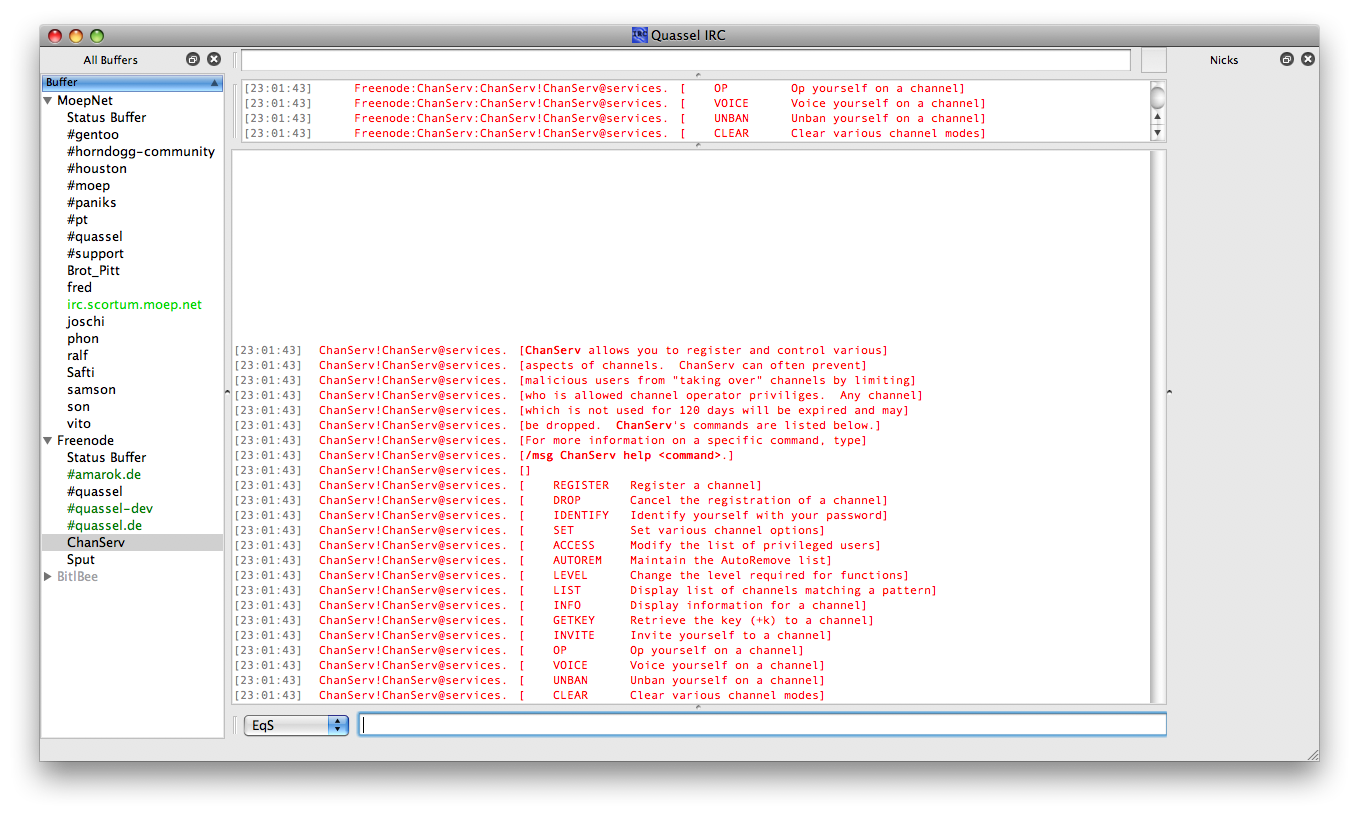The width and height of the screenshot is (1359, 816).
Task: Open the #paniks channel
Action: pos(92,203)
